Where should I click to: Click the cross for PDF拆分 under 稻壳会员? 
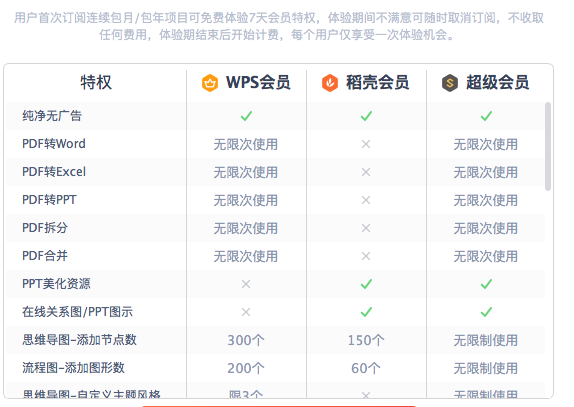(x=366, y=228)
